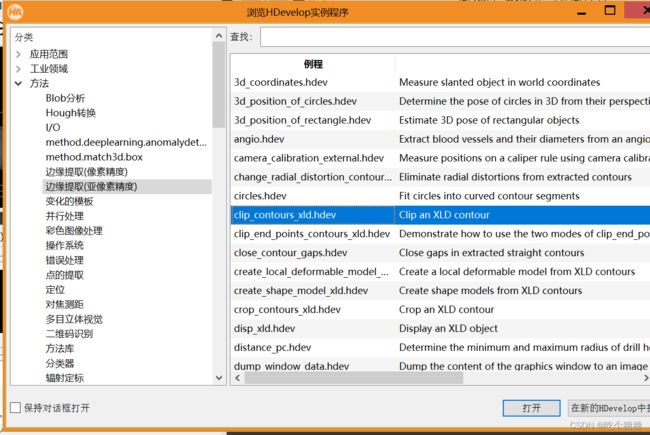
Task: Click description 'Fit circles into curved contour segments'
Action: coord(489,196)
